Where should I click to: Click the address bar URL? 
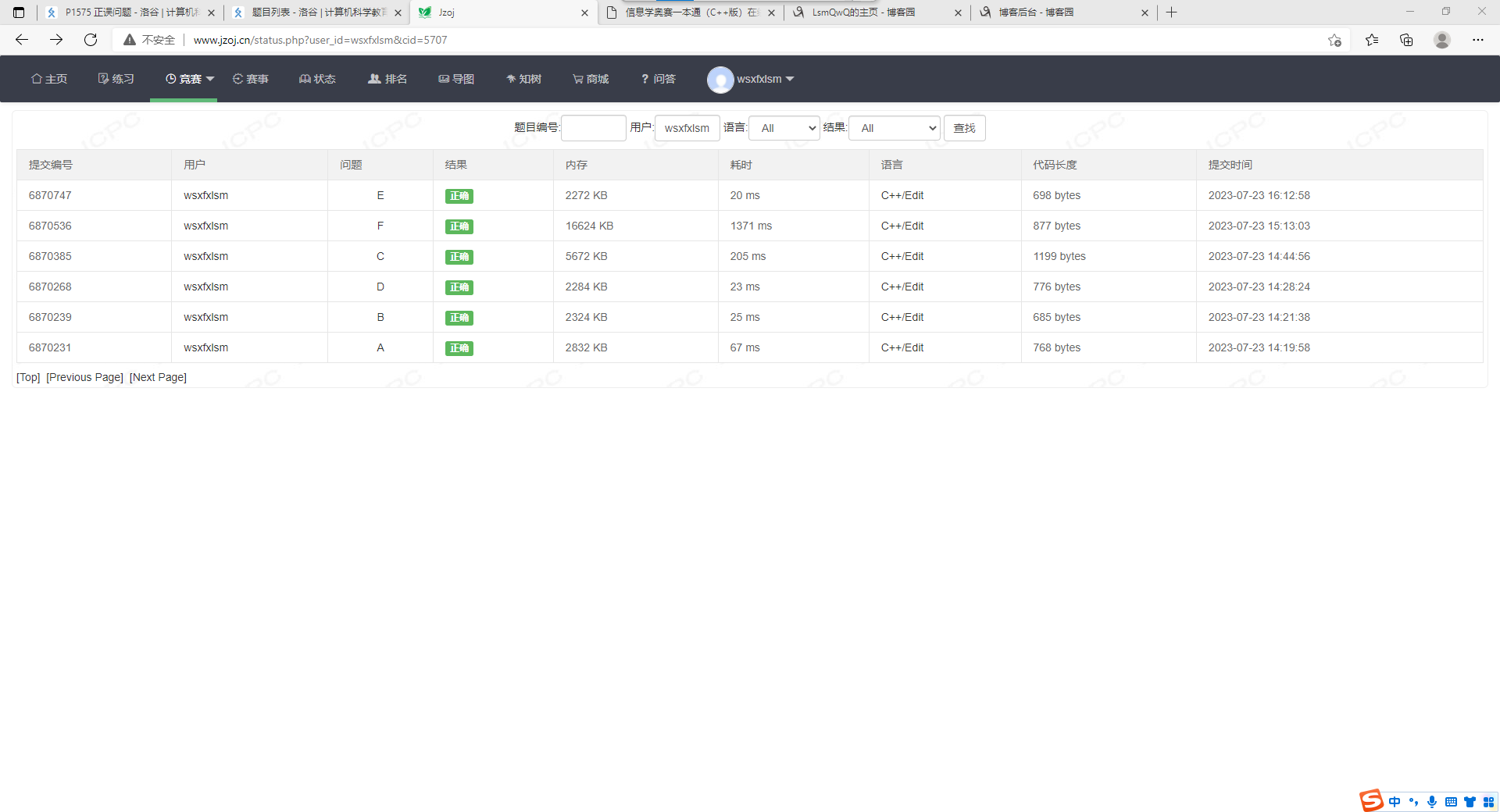[320, 40]
